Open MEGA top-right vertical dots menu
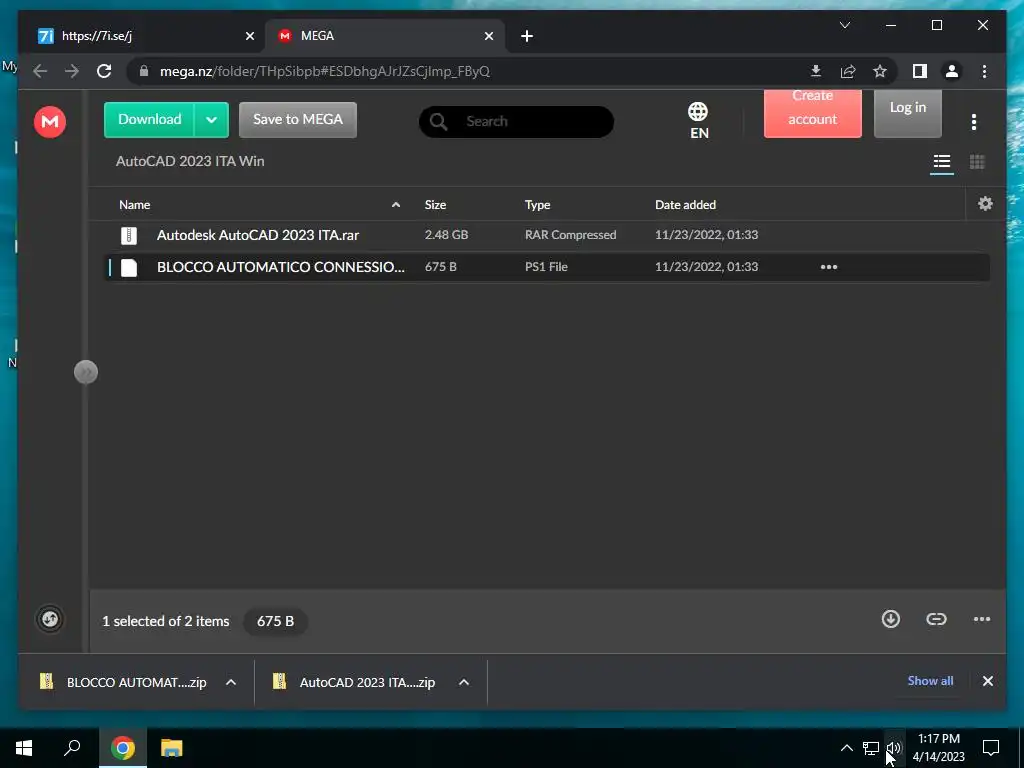The image size is (1024, 768). pyautogui.click(x=974, y=121)
